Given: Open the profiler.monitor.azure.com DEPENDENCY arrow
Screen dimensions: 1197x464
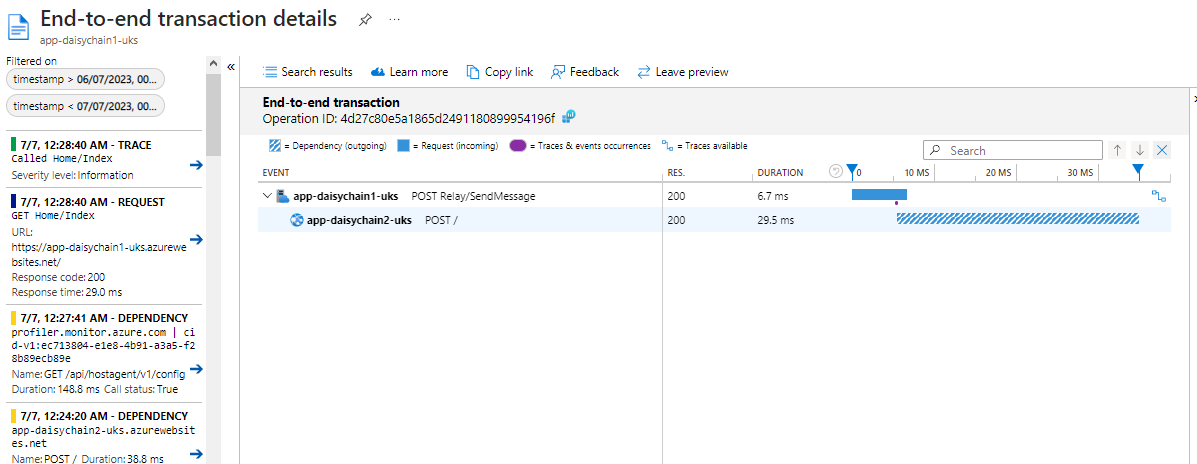Looking at the screenshot, I should click(x=195, y=369).
